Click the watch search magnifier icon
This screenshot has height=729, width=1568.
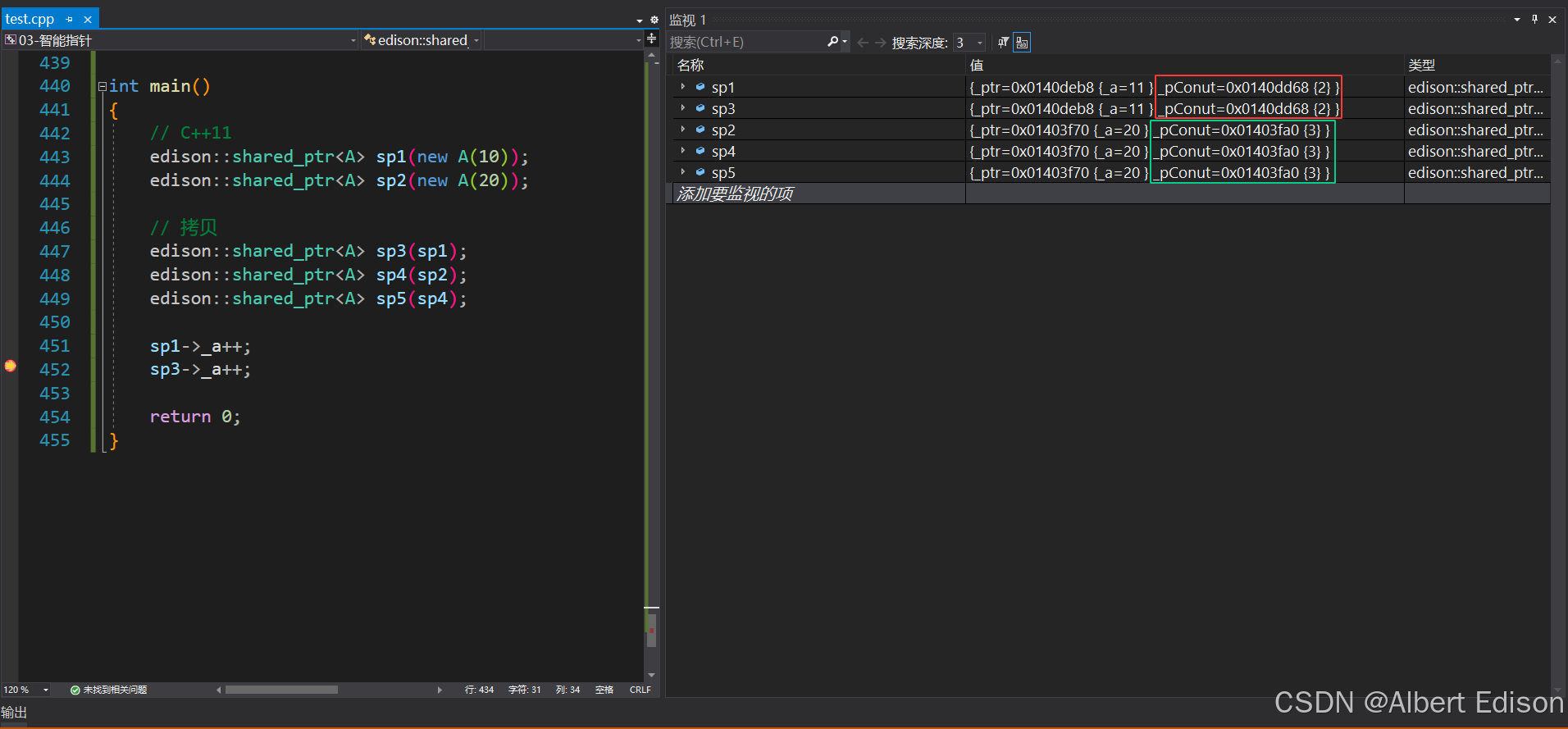[832, 42]
